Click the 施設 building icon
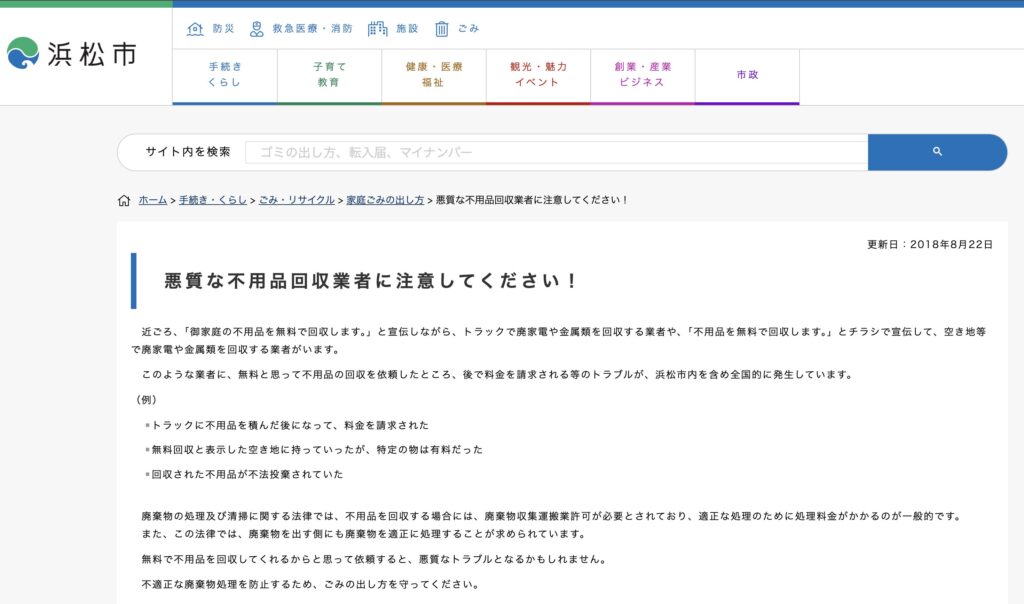Viewport: 1024px width, 604px height. point(377,29)
